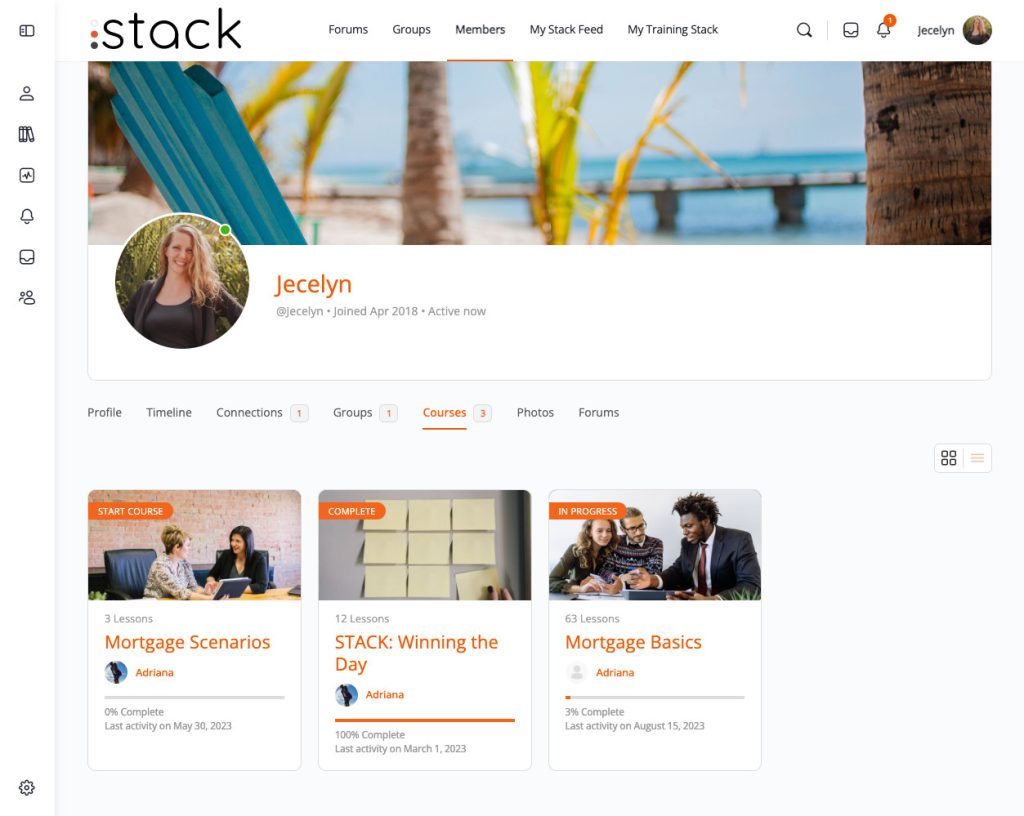Click Adriana author link under Mortgage Basics
1024x816 pixels.
[615, 672]
